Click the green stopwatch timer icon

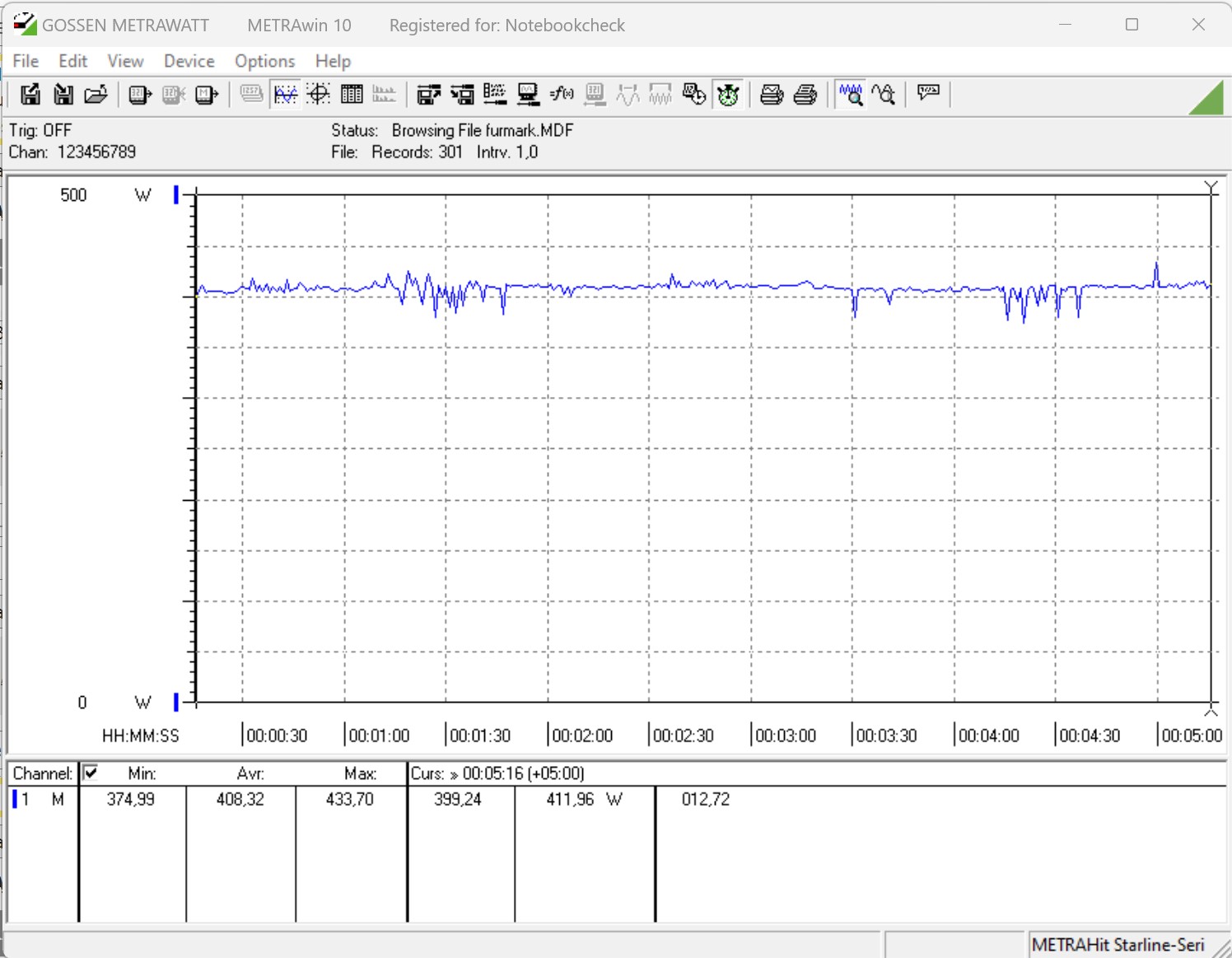click(x=728, y=95)
